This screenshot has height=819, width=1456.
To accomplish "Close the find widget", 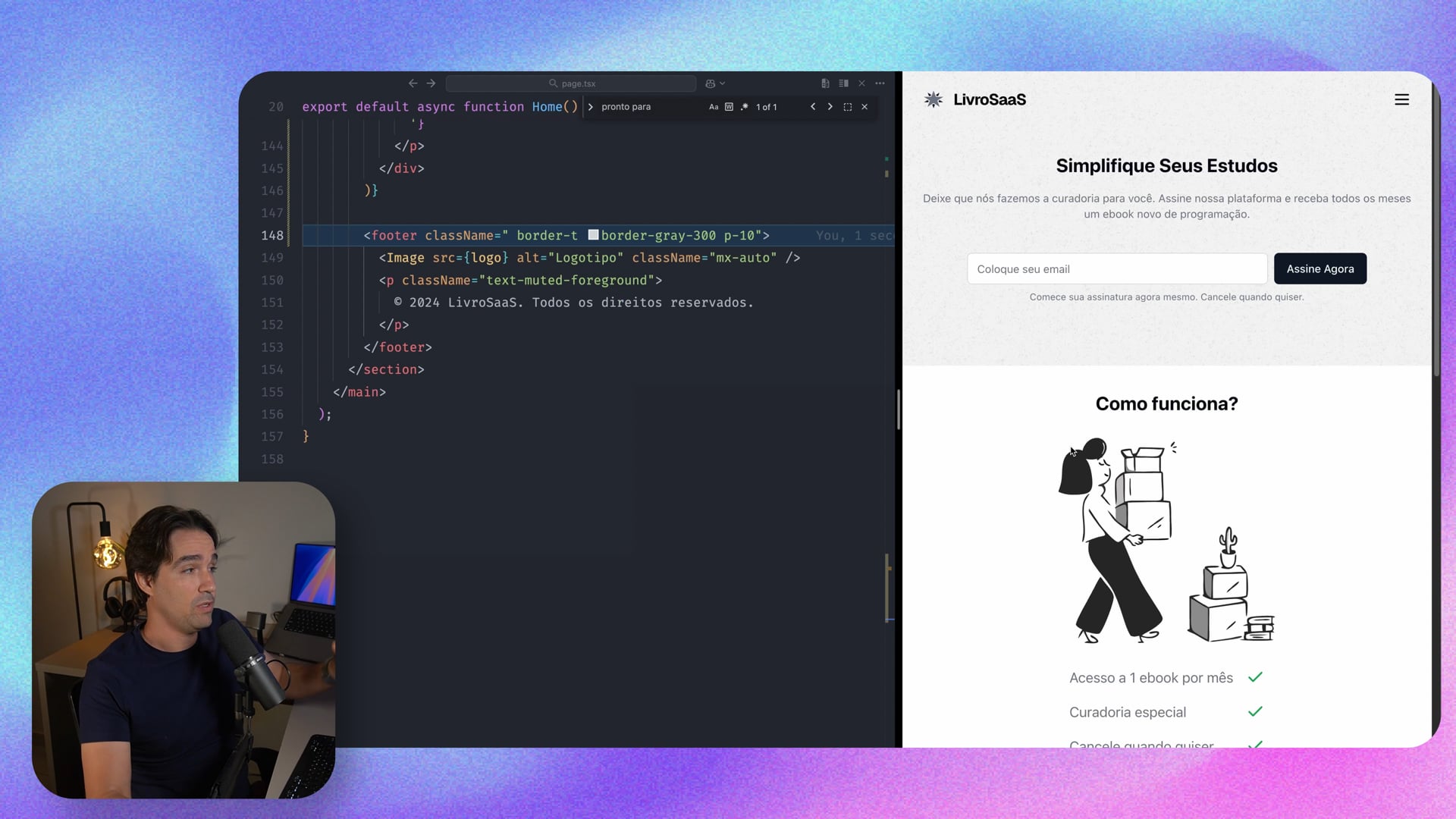I will click(x=864, y=107).
